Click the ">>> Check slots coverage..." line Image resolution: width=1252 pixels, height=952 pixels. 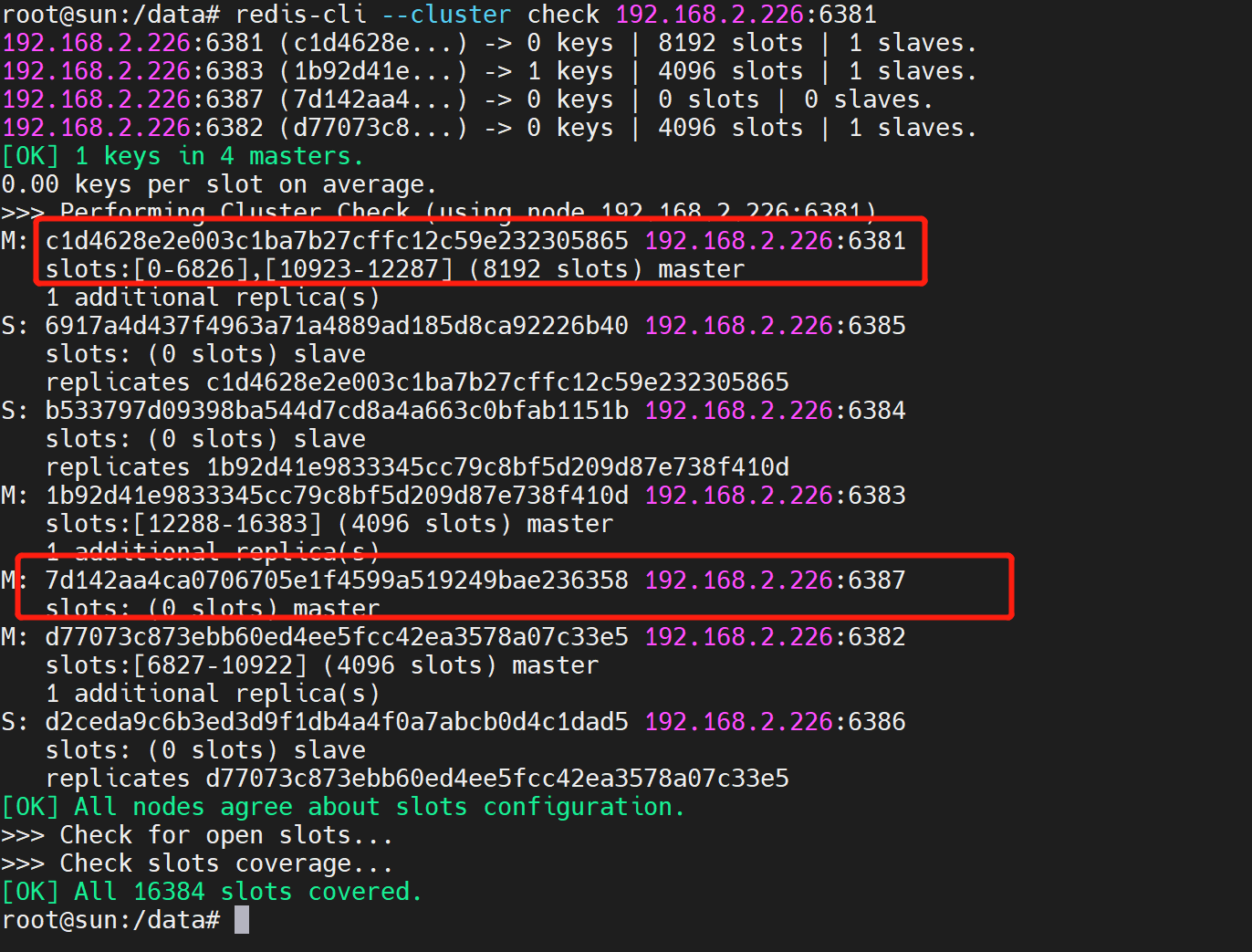(197, 863)
